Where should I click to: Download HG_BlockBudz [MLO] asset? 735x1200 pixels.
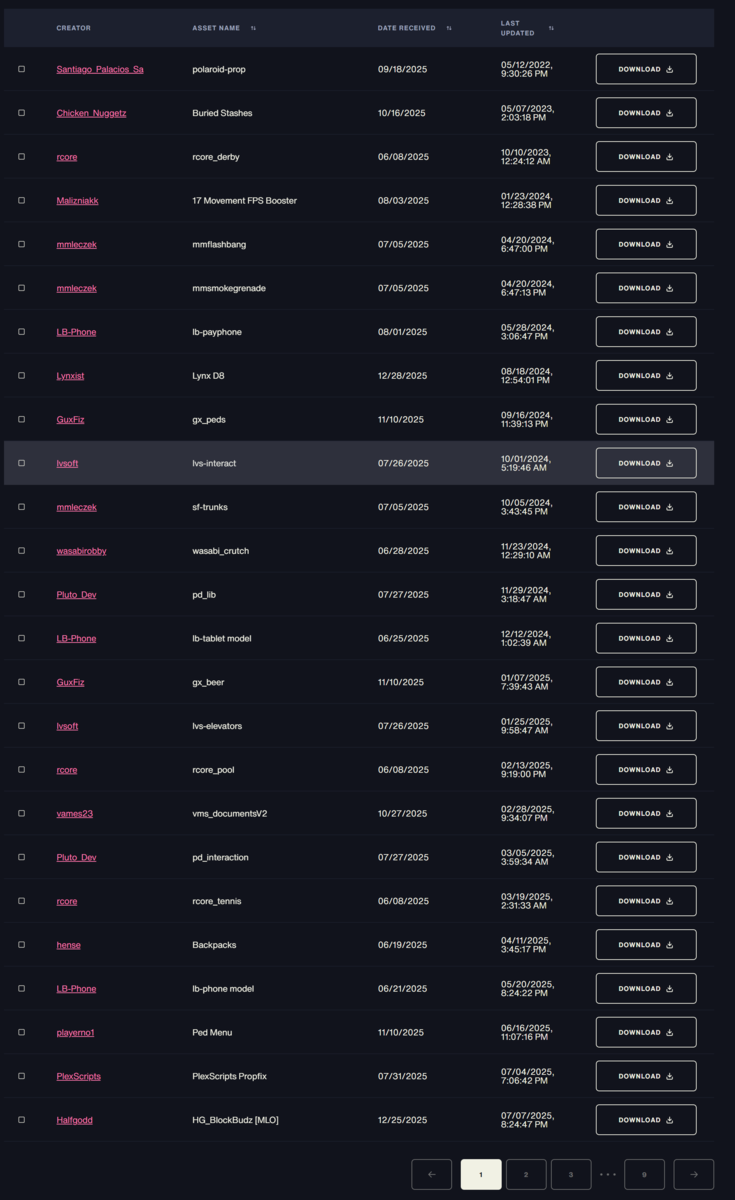646,1120
